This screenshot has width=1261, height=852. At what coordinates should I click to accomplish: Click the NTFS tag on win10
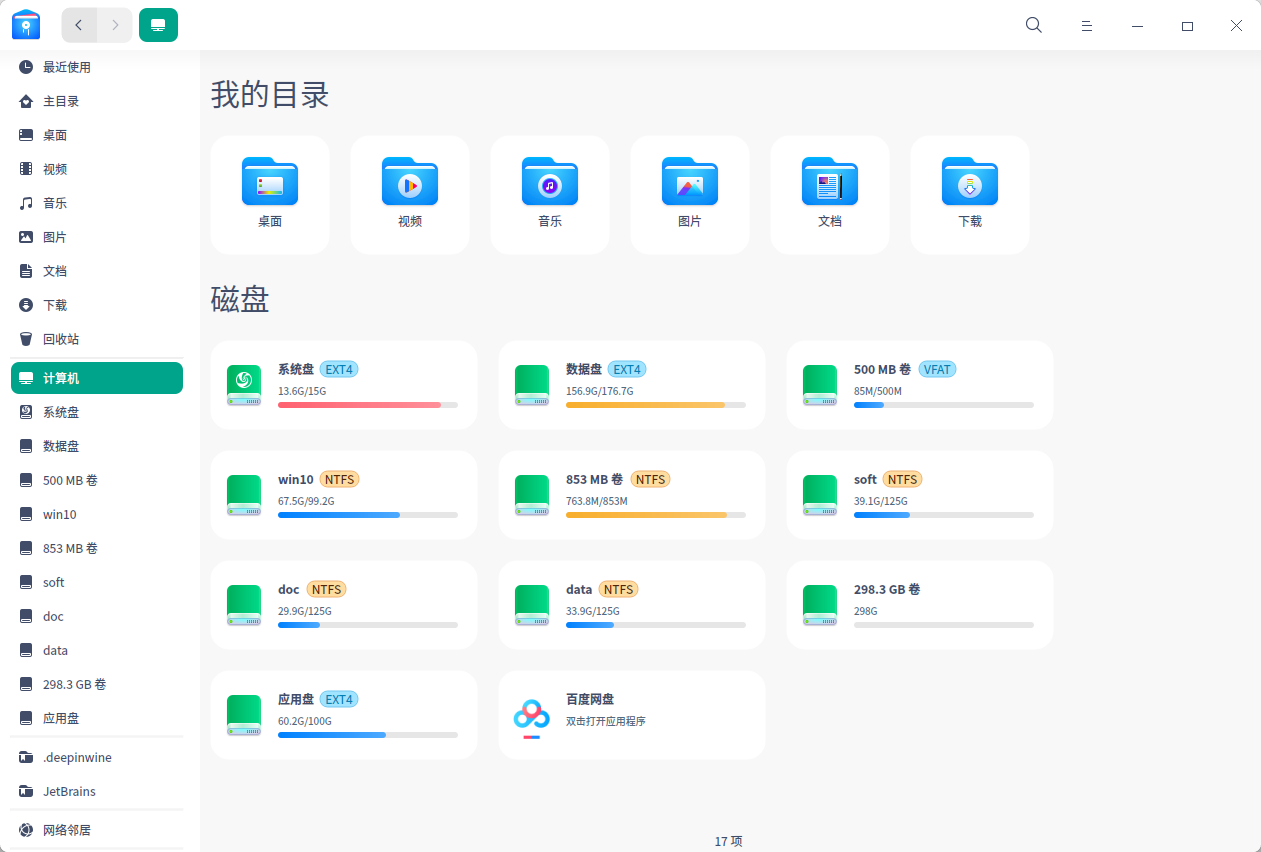340,479
